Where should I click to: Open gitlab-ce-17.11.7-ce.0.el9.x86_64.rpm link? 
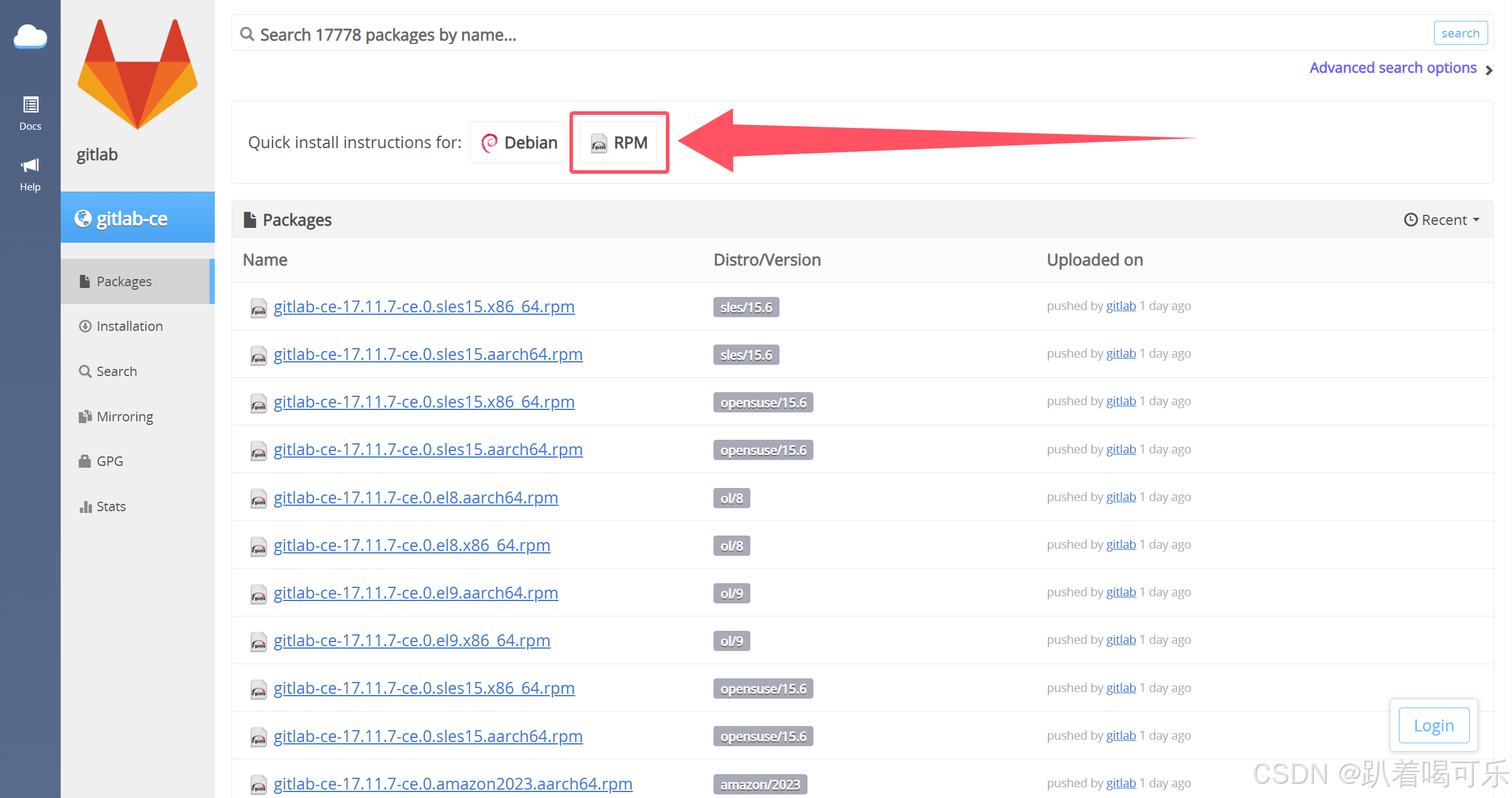pyautogui.click(x=412, y=640)
